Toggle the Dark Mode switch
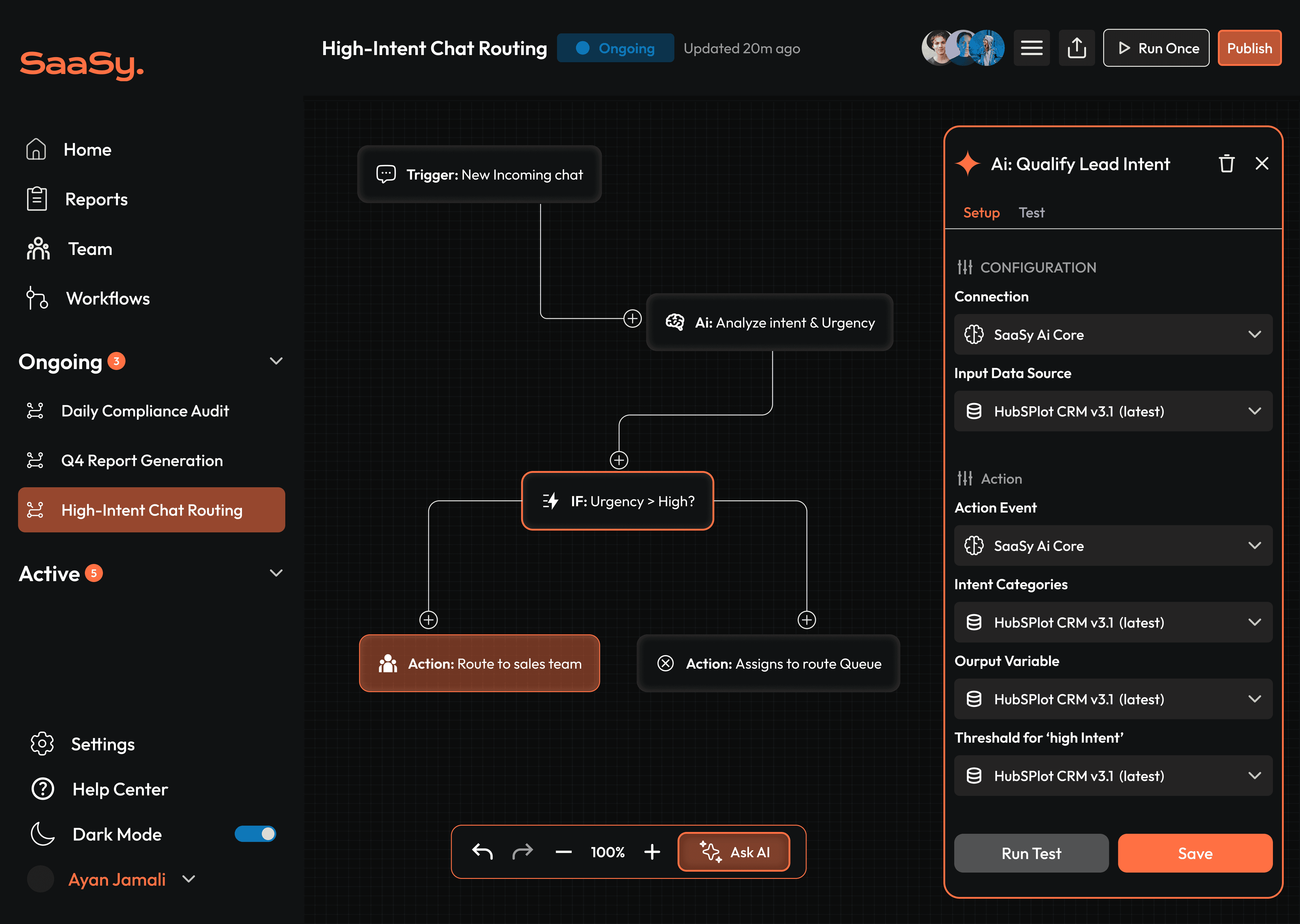This screenshot has height=924, width=1300. click(x=255, y=834)
